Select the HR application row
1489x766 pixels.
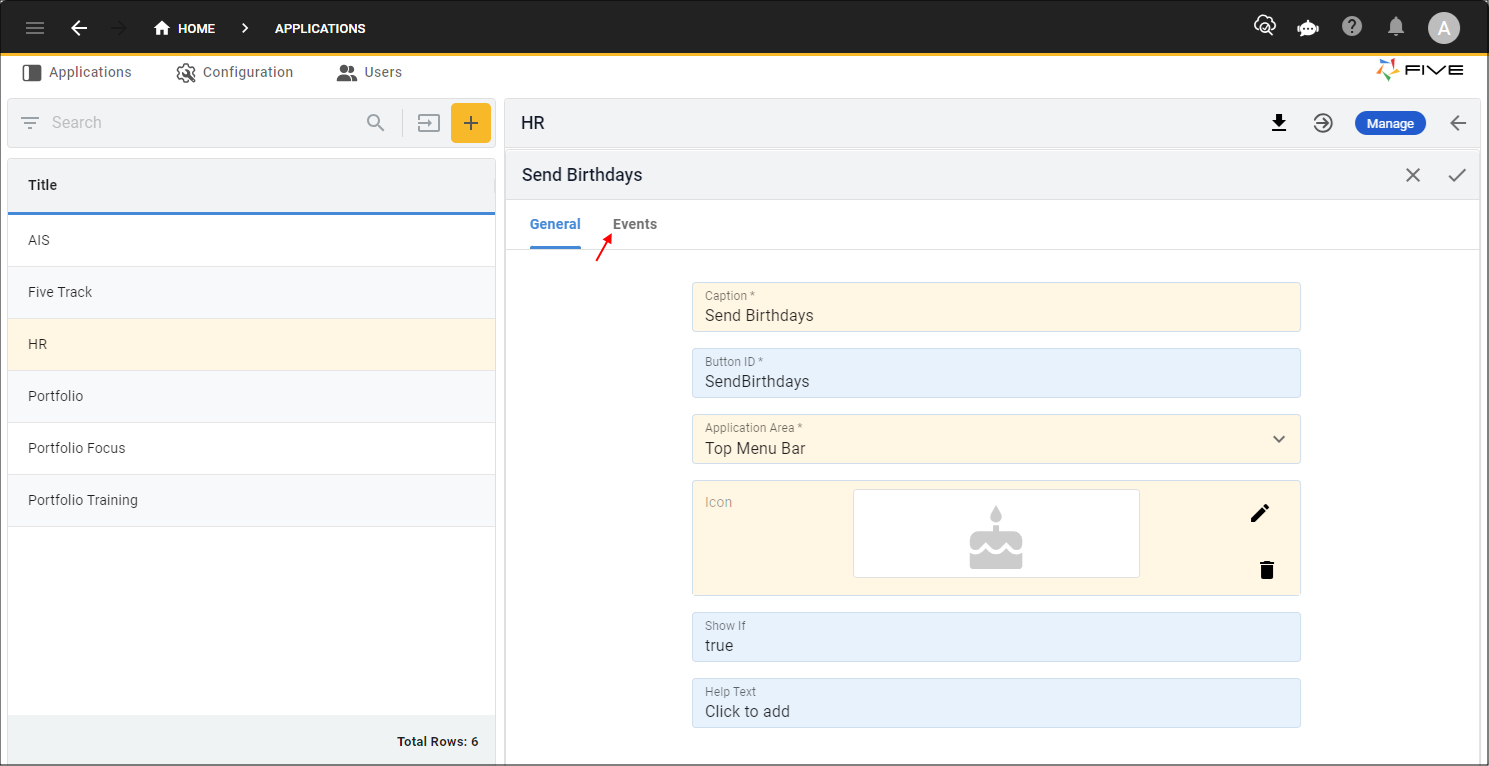(251, 345)
